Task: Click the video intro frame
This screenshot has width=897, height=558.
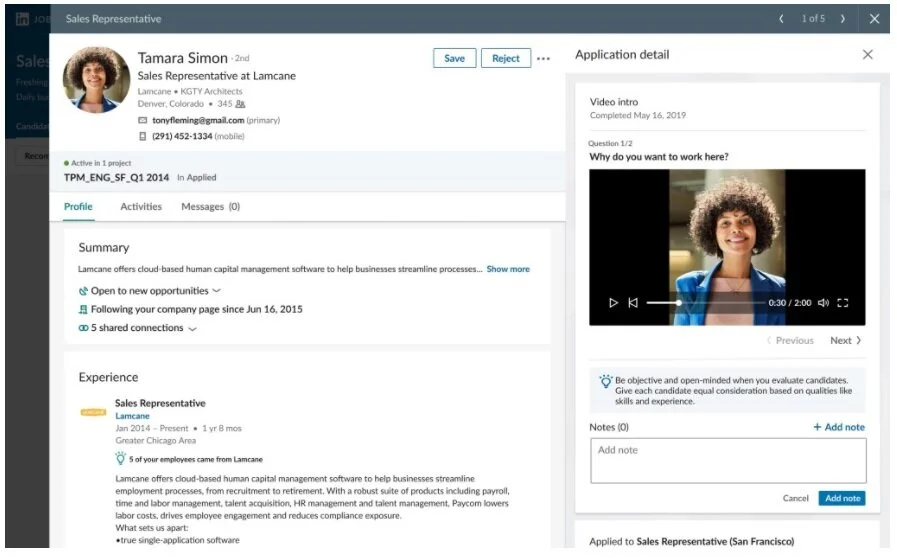Action: click(727, 247)
